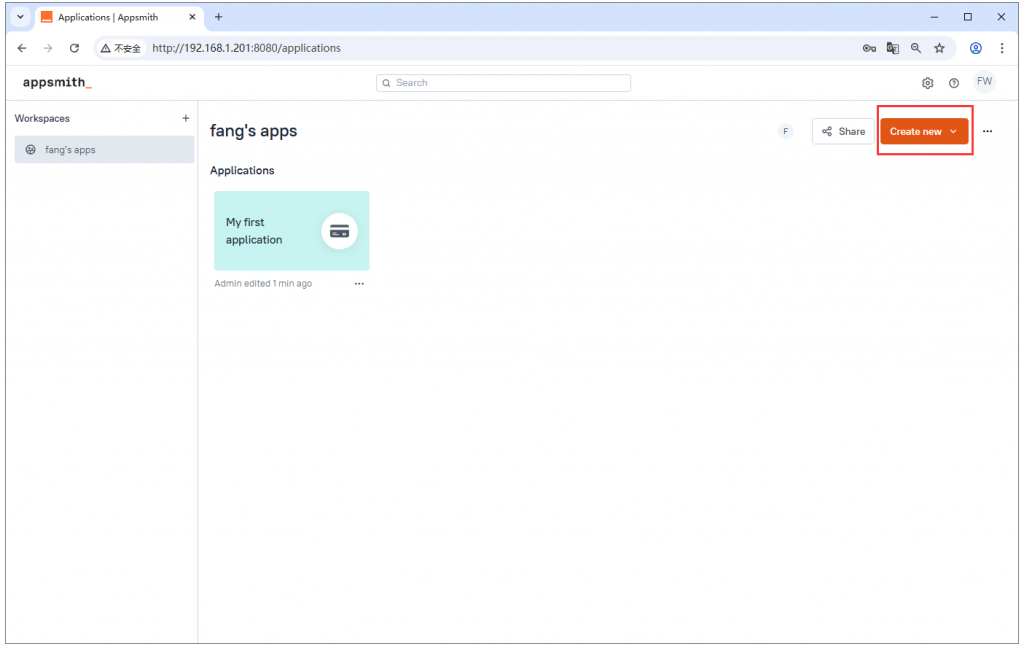
Task: Open the help question mark icon
Action: point(954,83)
